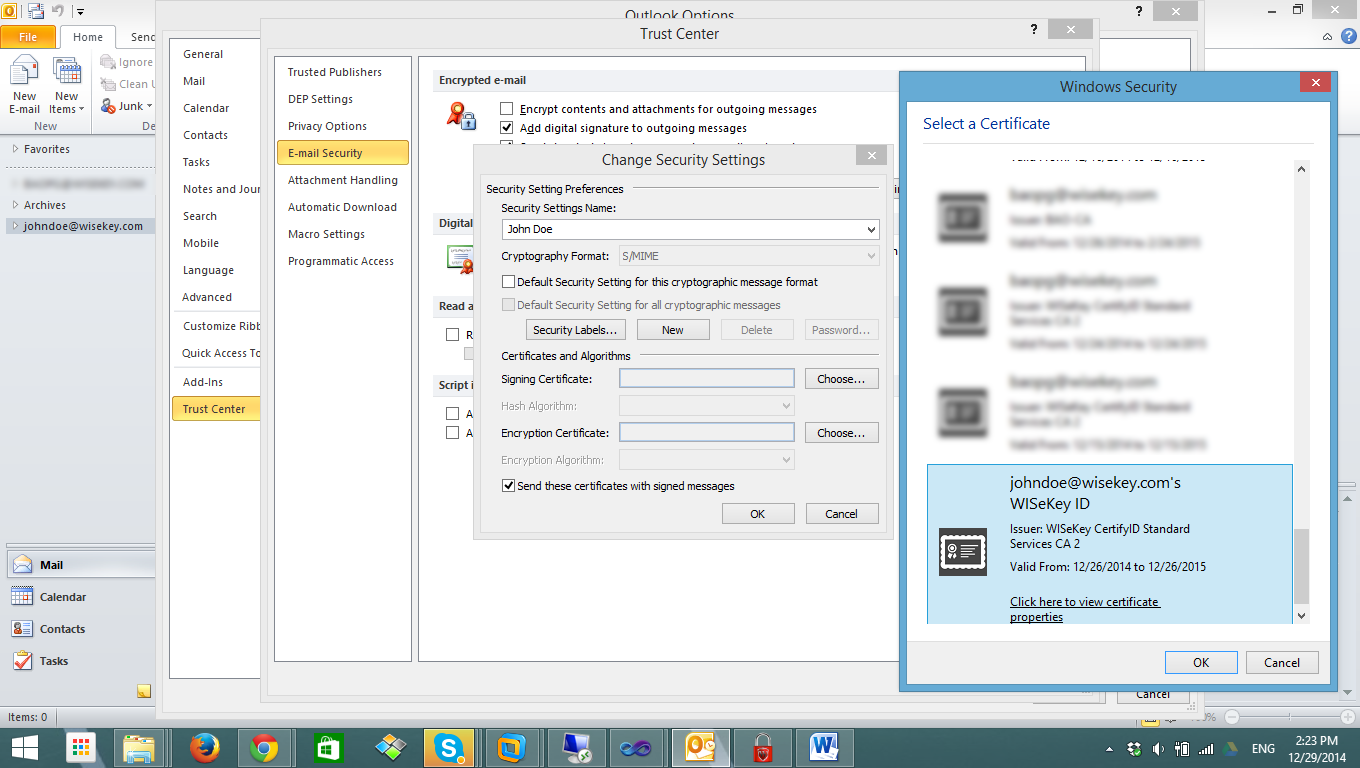
Task: Open Attachment Handling in Trust Center
Action: (x=343, y=180)
